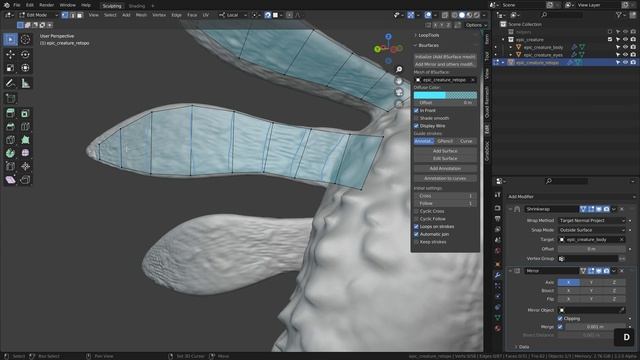Click the viewport zoom magnifier icon
Viewport: 640px width, 360px height.
point(399,69)
